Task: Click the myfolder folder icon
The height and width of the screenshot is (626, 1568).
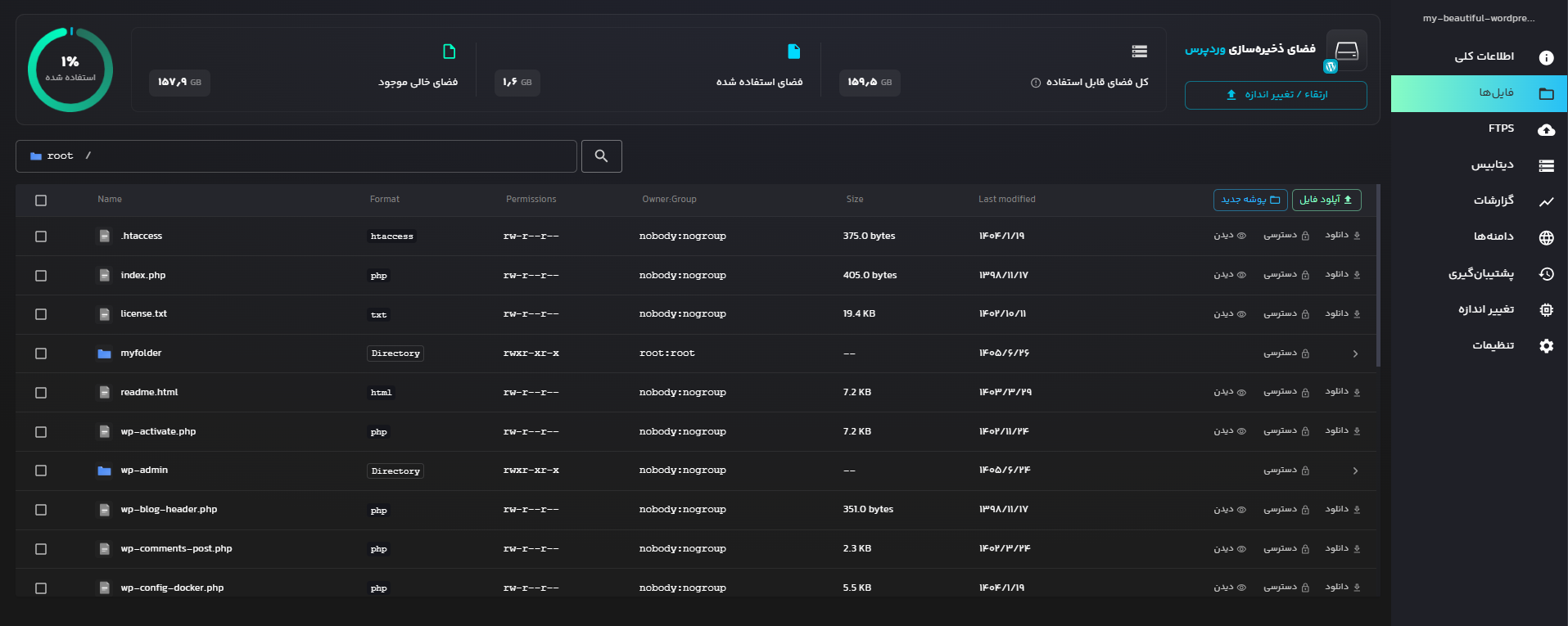Action: coord(104,354)
